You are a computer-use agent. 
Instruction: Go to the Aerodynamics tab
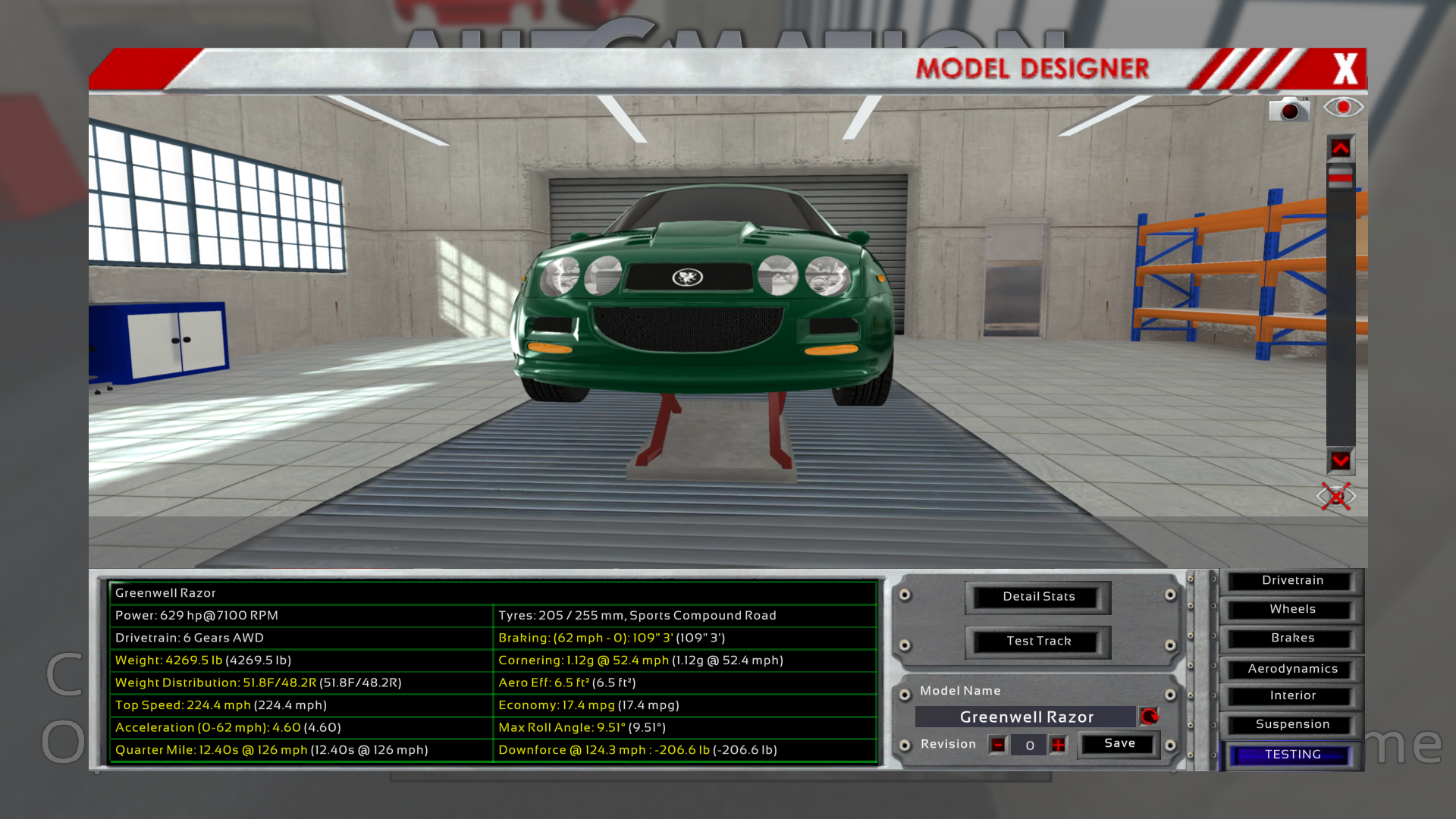click(1292, 669)
